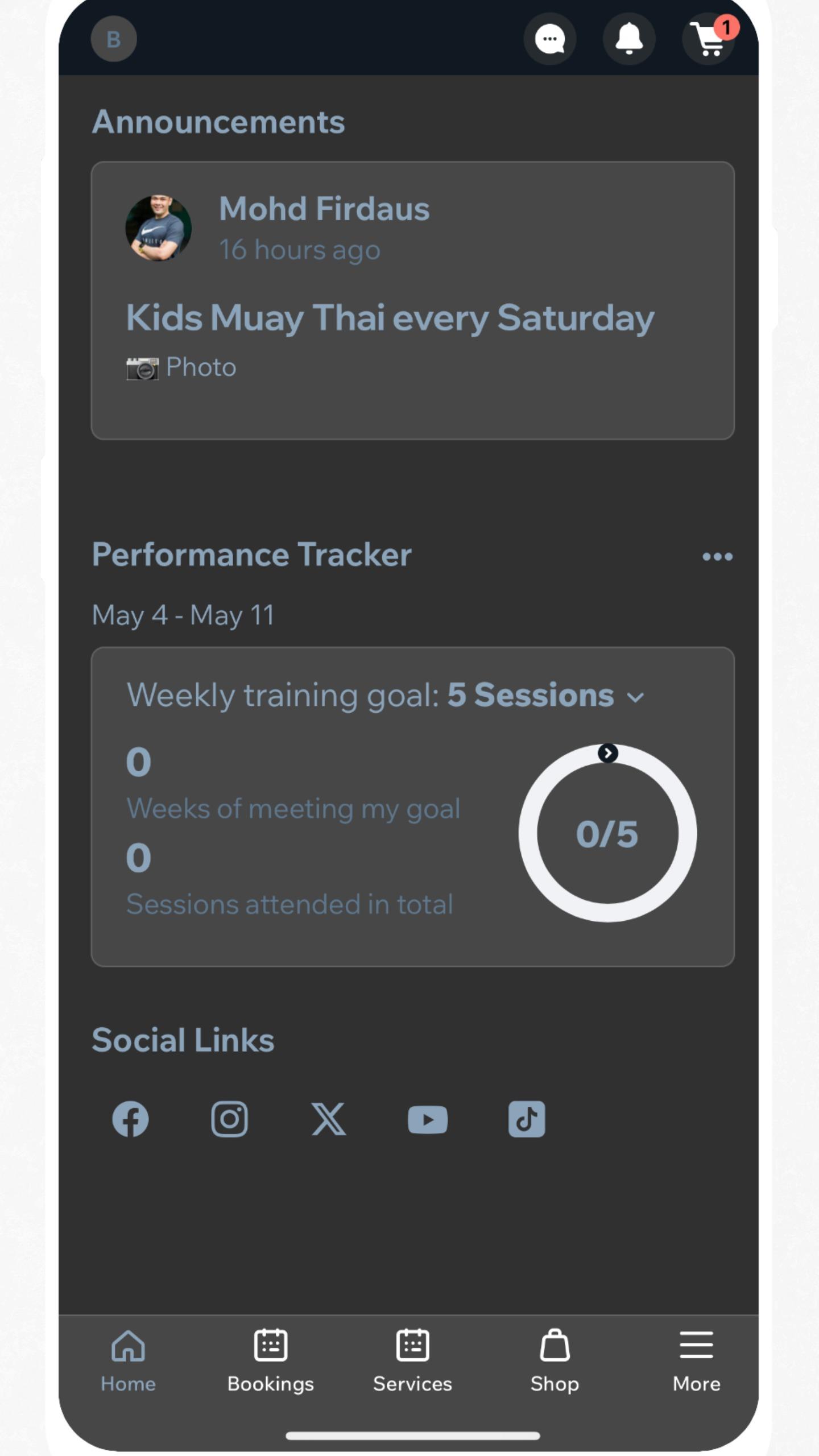The image size is (819, 1456).
Task: Open the Instagram social link
Action: pos(229,1119)
